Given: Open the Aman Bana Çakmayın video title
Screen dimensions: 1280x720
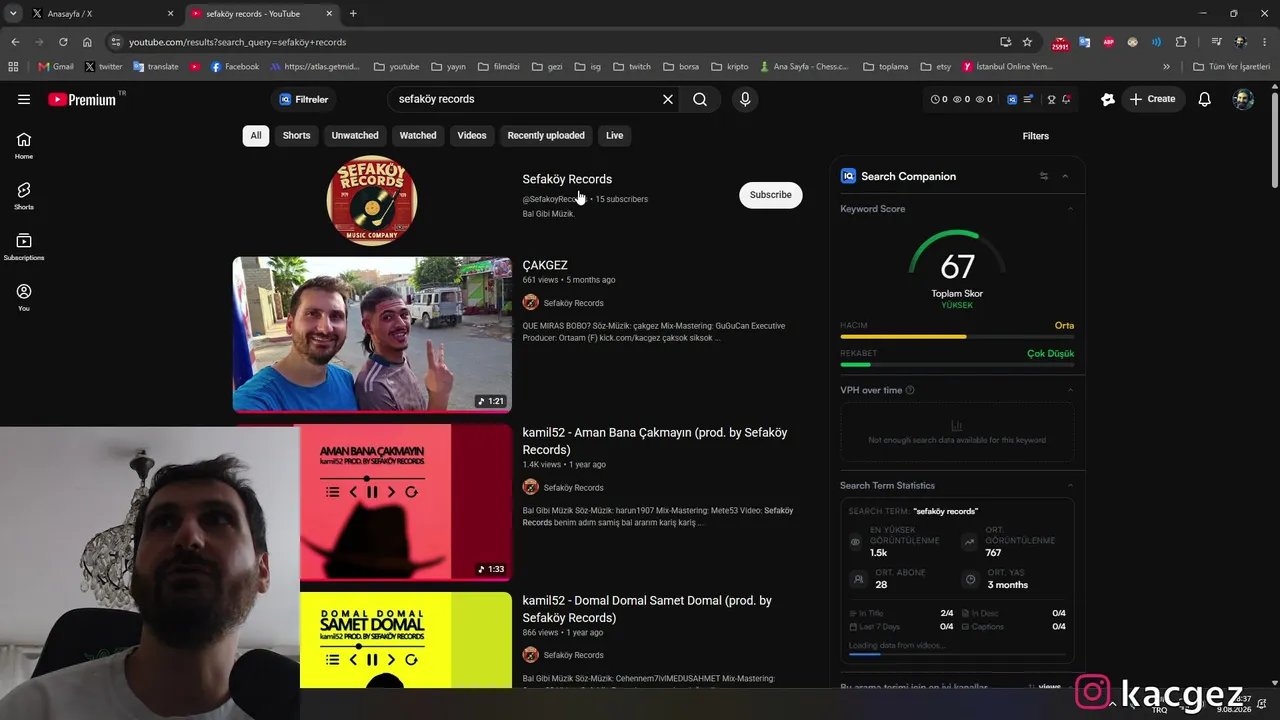Looking at the screenshot, I should [x=655, y=441].
